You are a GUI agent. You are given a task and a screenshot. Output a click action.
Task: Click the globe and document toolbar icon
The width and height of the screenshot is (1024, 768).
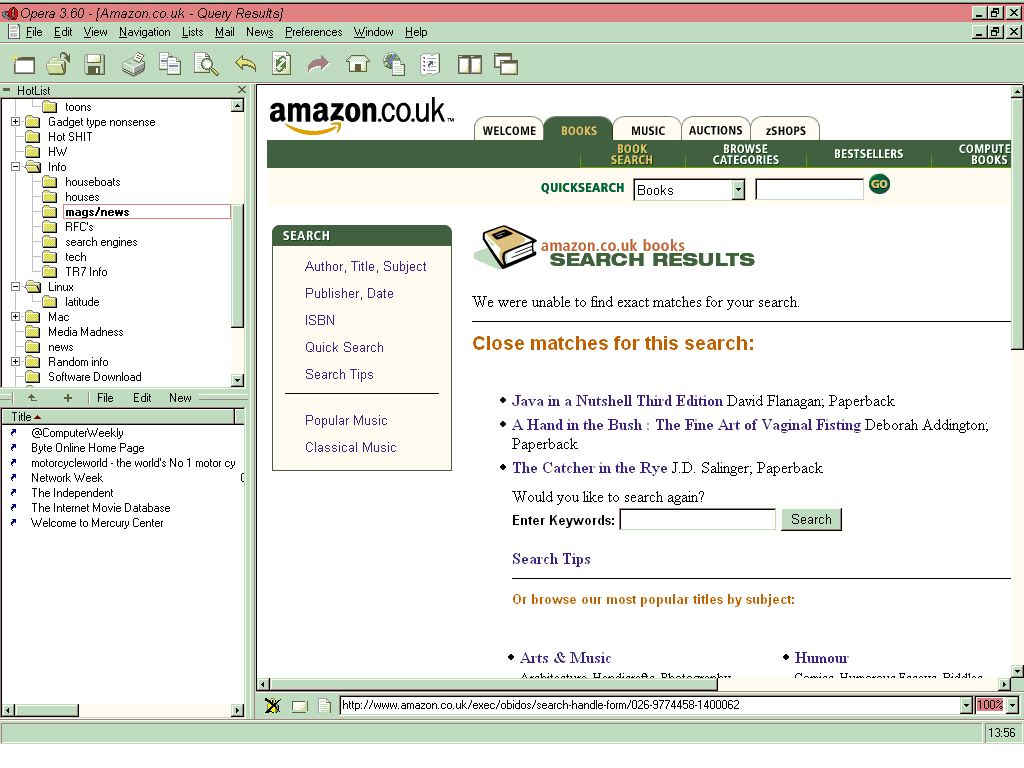[394, 64]
